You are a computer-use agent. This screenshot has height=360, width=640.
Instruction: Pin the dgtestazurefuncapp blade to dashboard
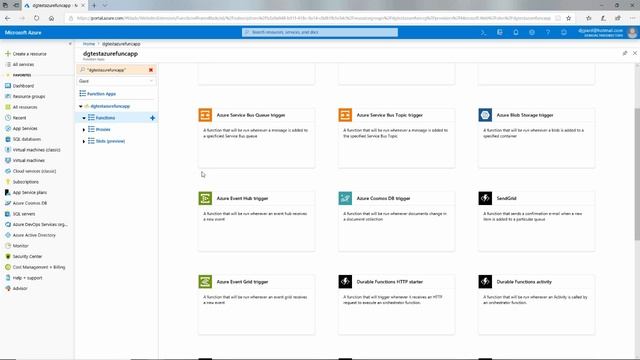(x=624, y=53)
